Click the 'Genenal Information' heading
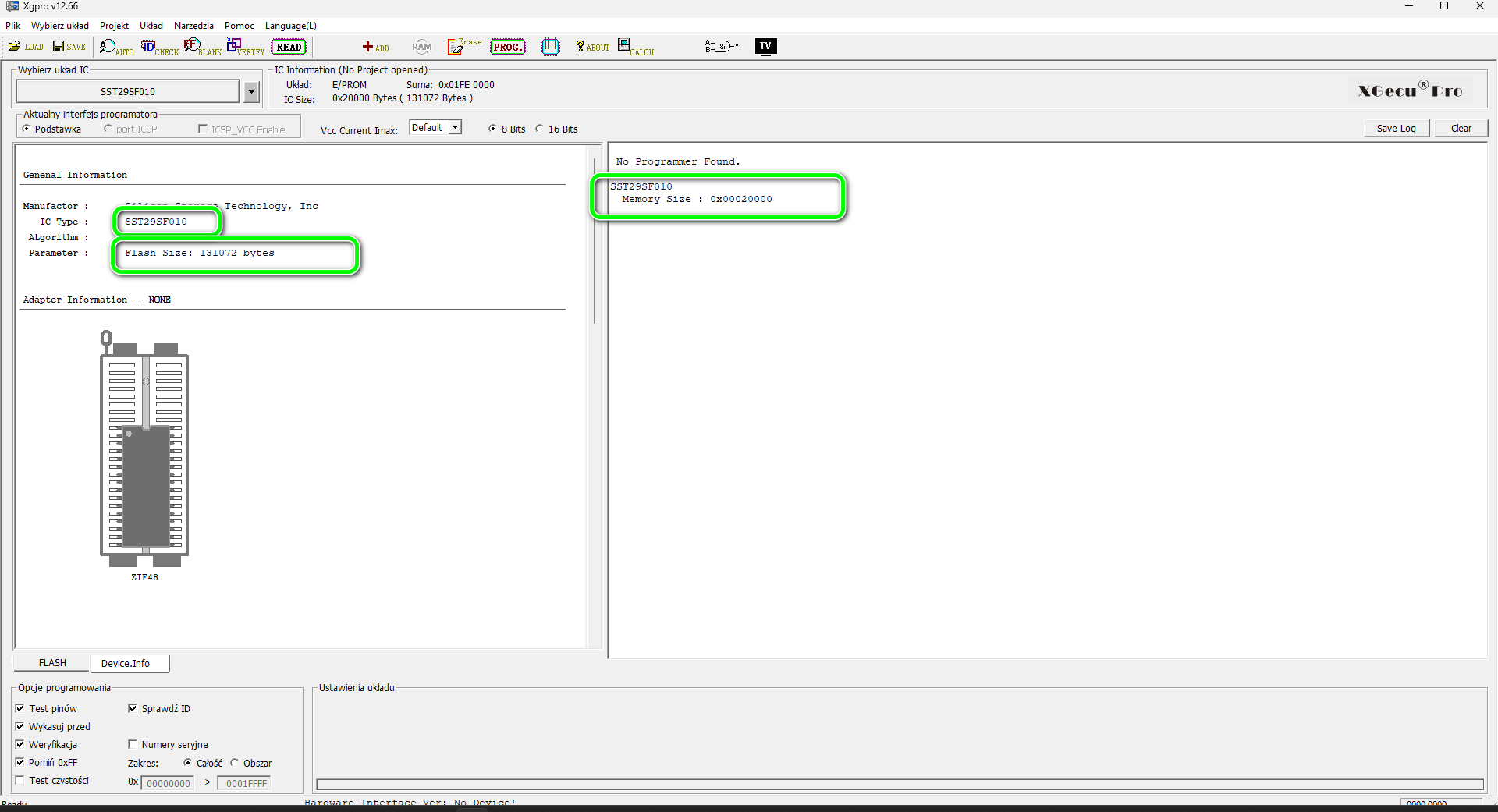The width and height of the screenshot is (1498, 812). (75, 175)
